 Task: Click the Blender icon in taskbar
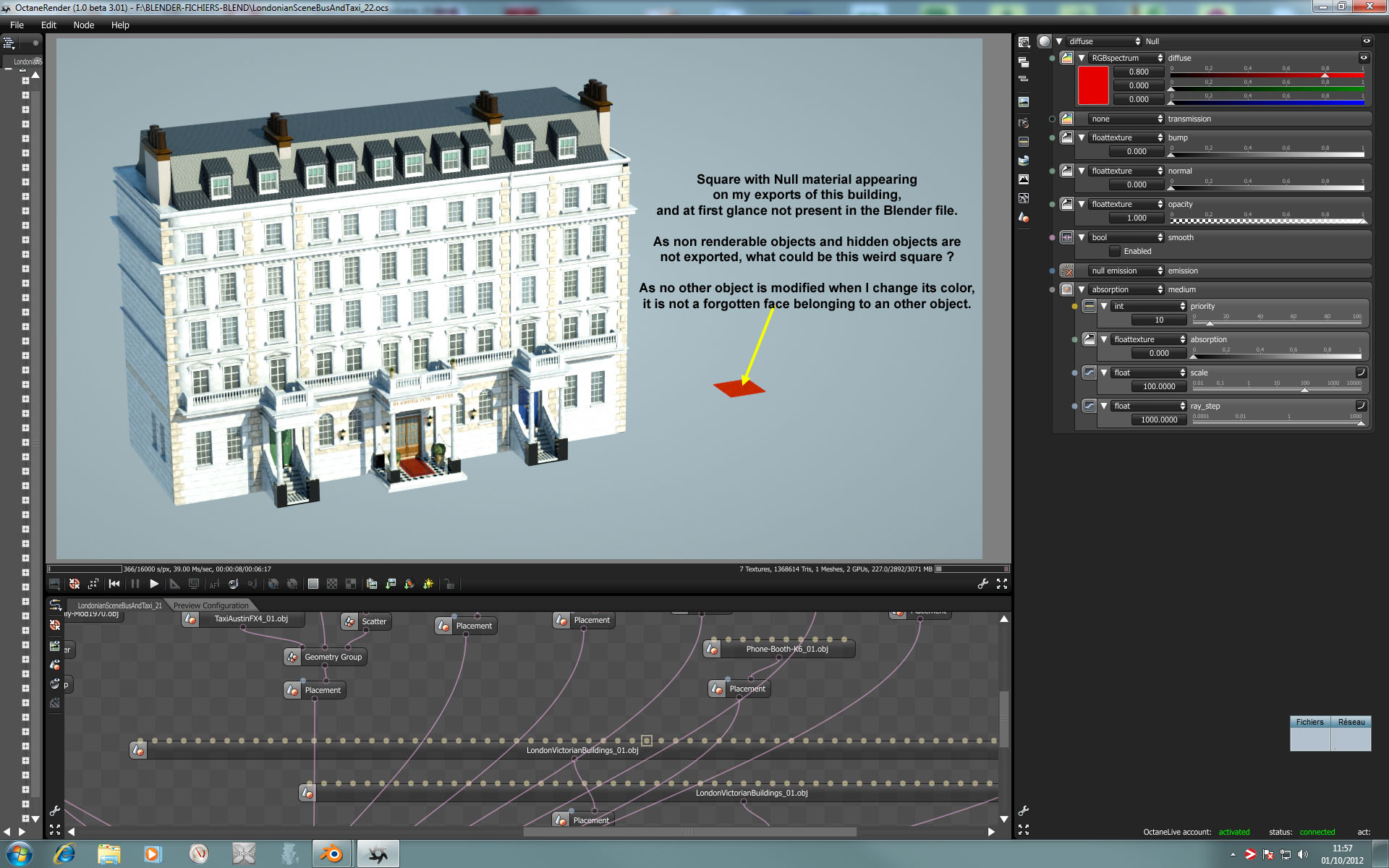coord(332,854)
